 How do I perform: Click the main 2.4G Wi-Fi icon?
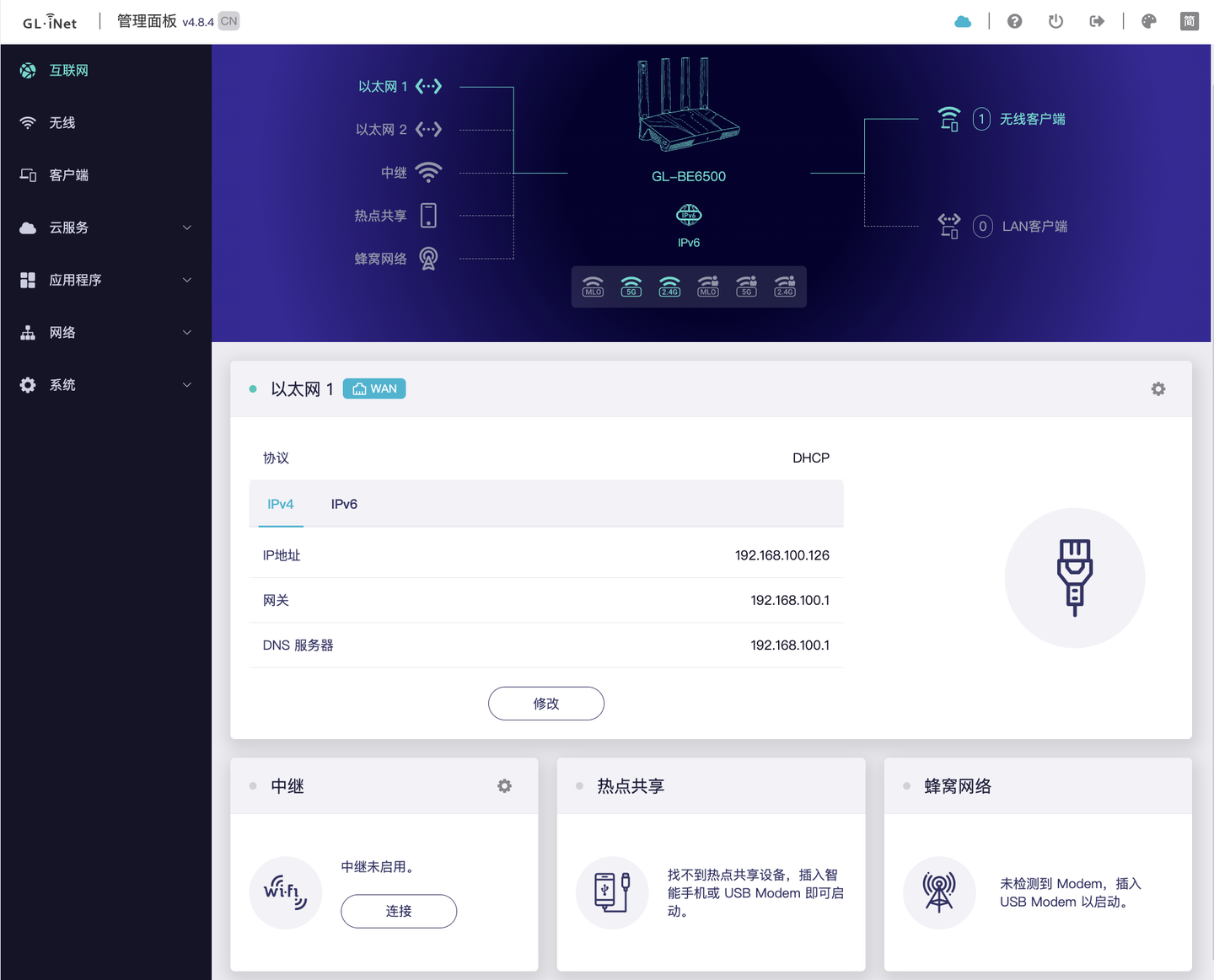tap(670, 287)
